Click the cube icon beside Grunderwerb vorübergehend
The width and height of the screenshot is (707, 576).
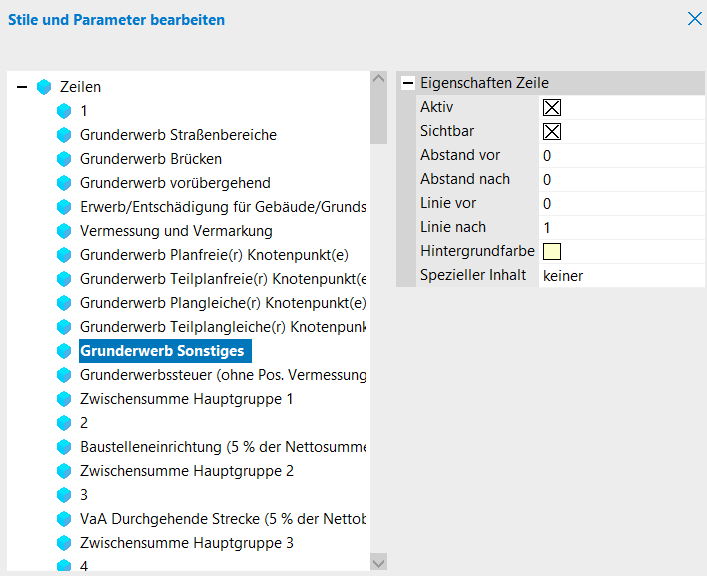(x=65, y=183)
